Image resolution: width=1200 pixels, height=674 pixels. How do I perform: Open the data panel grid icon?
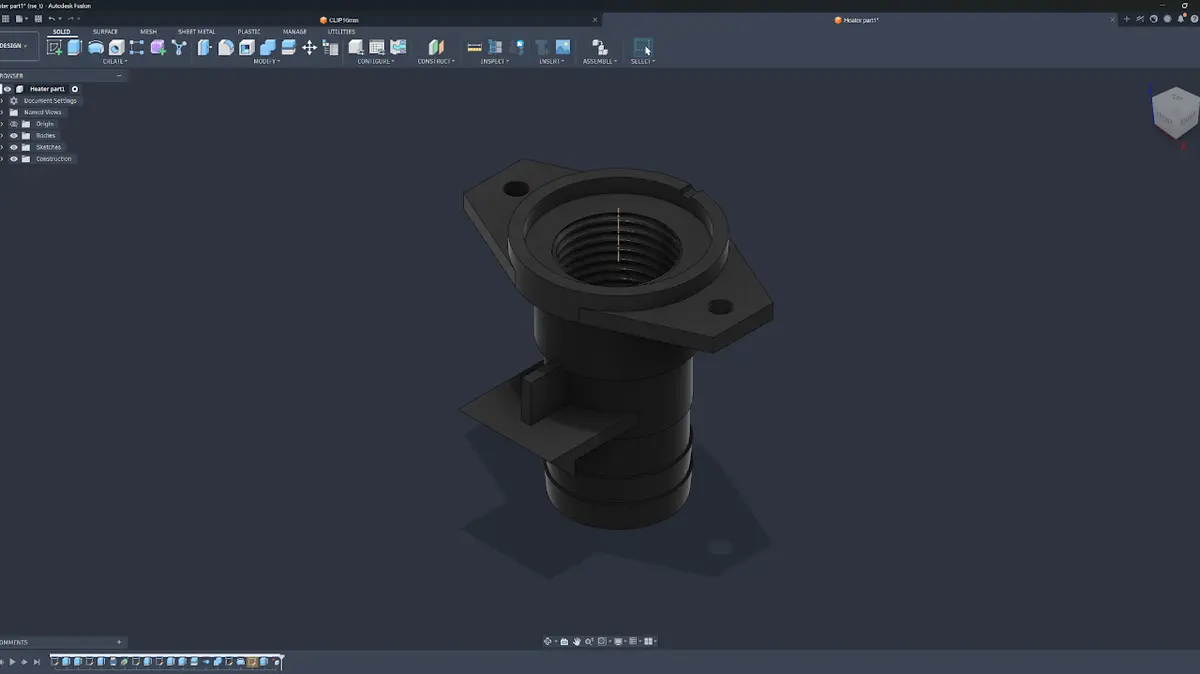pyautogui.click(x=5, y=19)
